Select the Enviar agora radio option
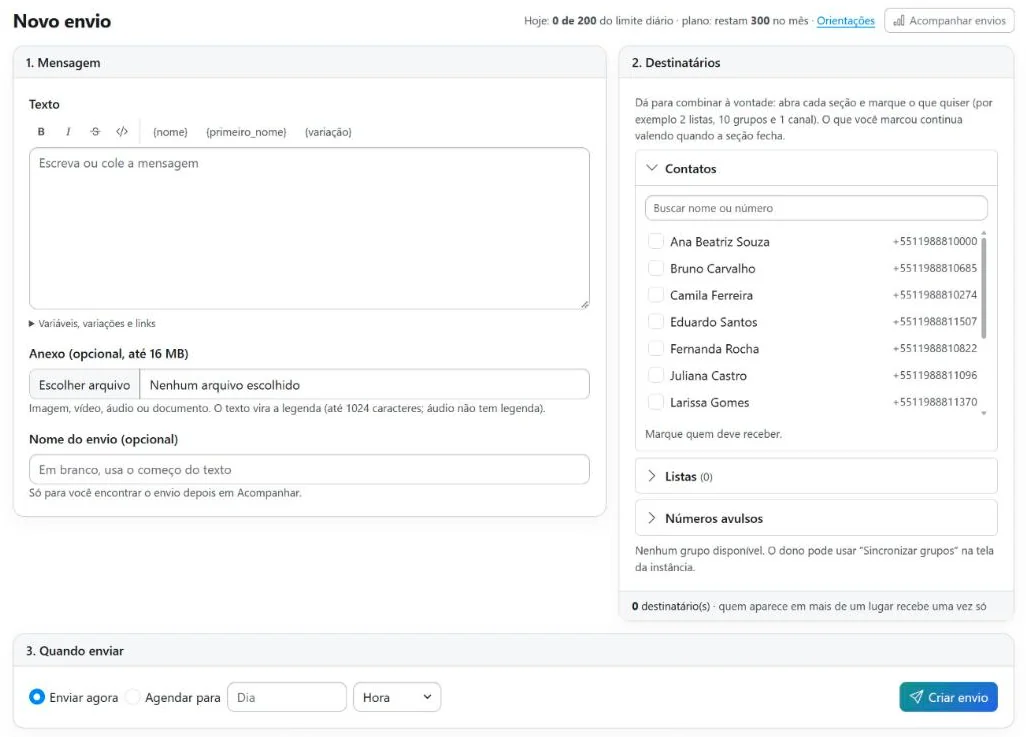 37,696
